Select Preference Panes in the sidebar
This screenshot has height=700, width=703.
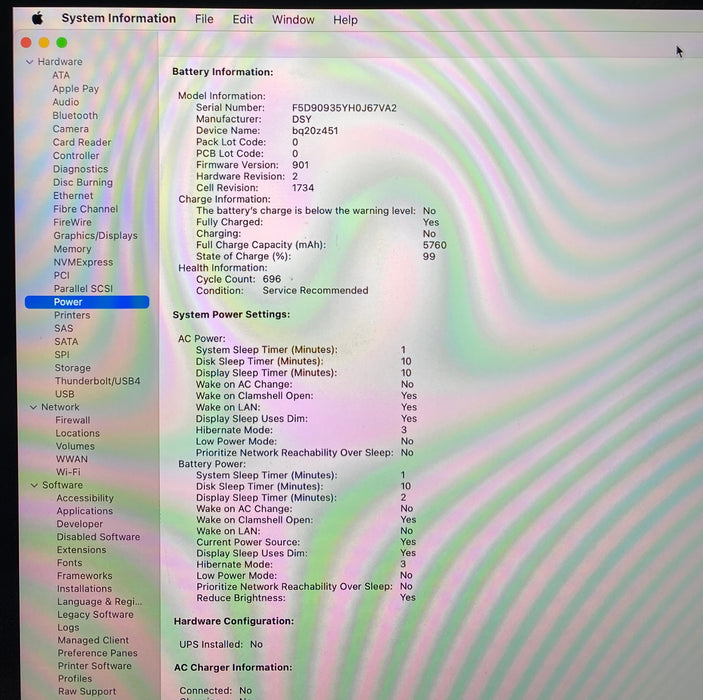tap(98, 654)
